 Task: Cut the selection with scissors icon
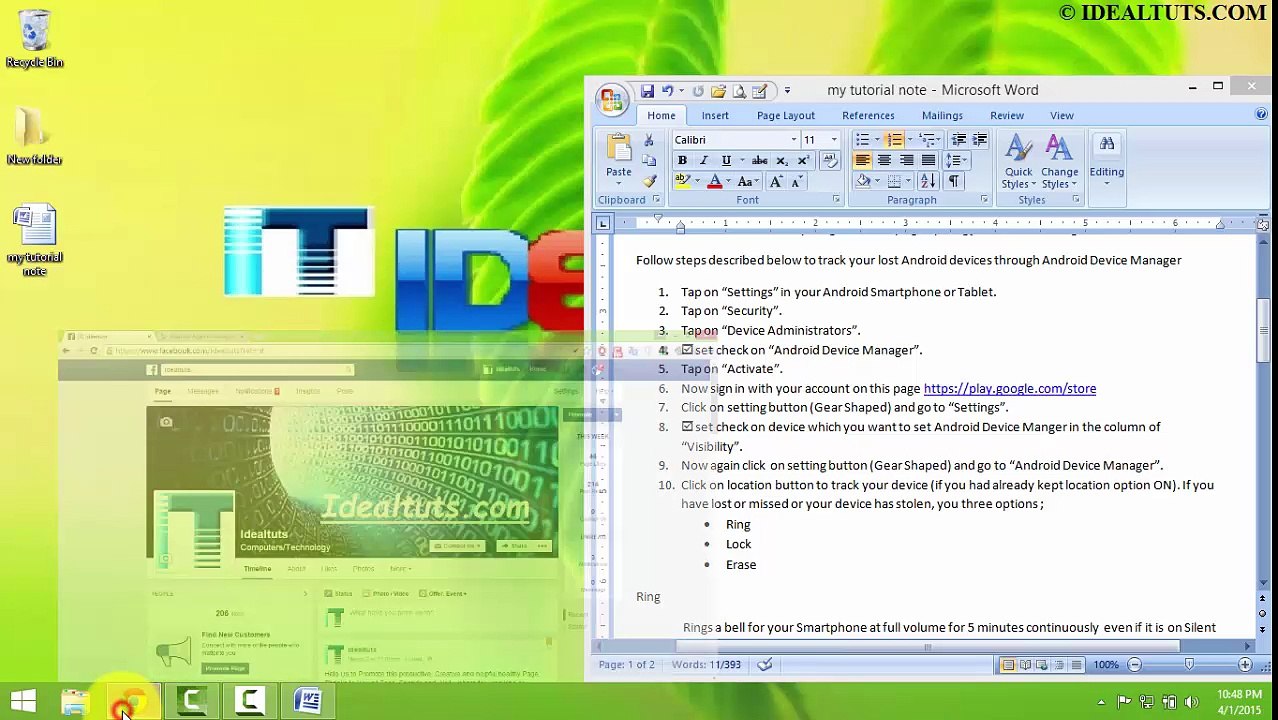tap(649, 141)
